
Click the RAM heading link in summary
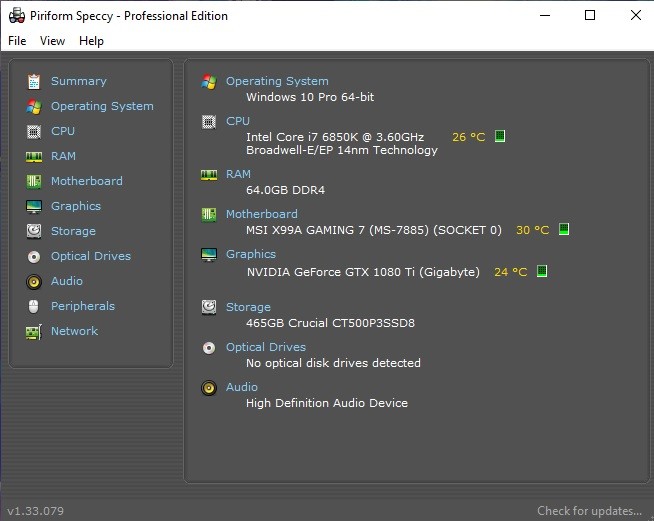tap(238, 174)
